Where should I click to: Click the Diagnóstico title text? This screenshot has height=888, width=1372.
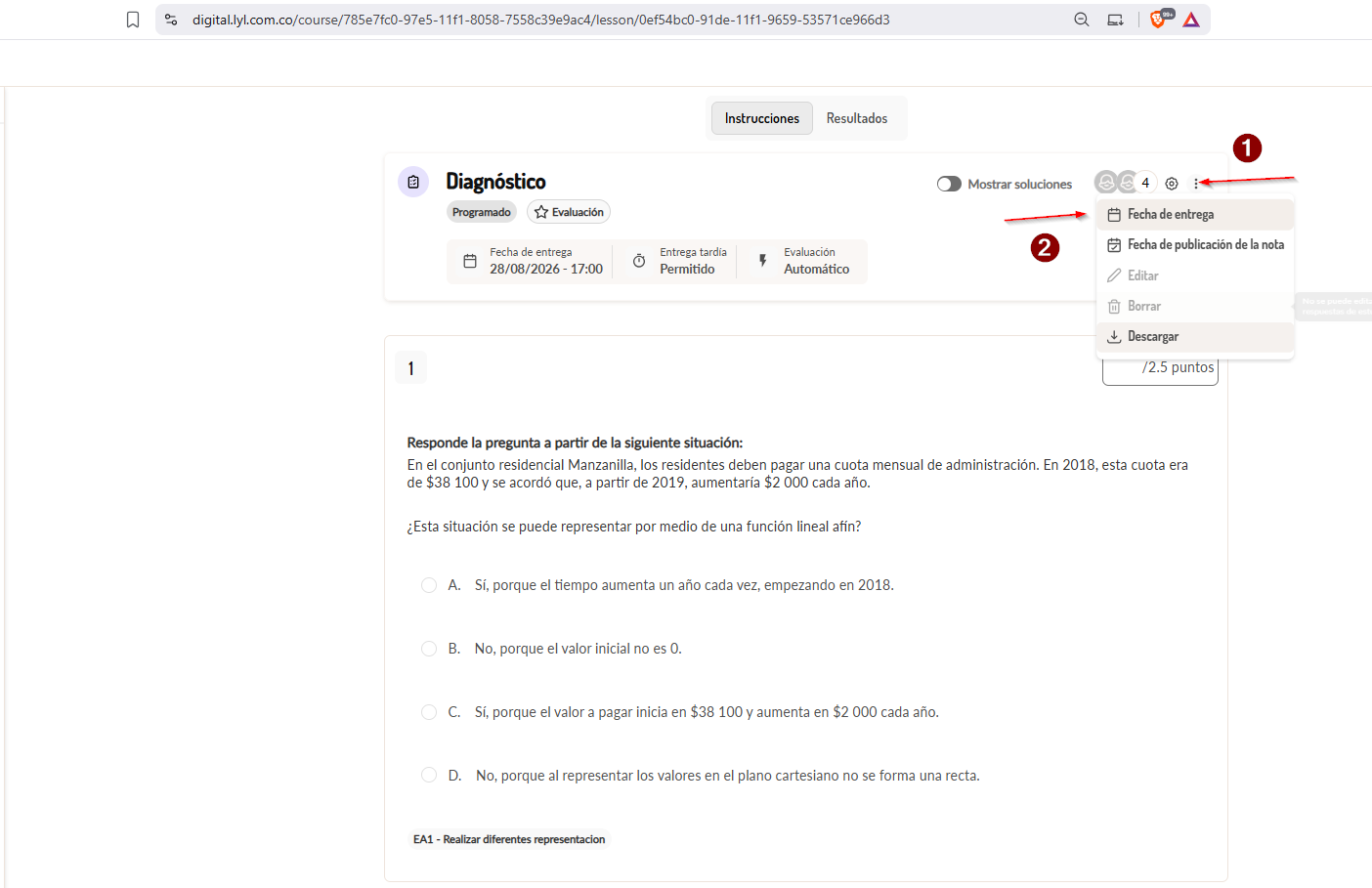pyautogui.click(x=495, y=182)
